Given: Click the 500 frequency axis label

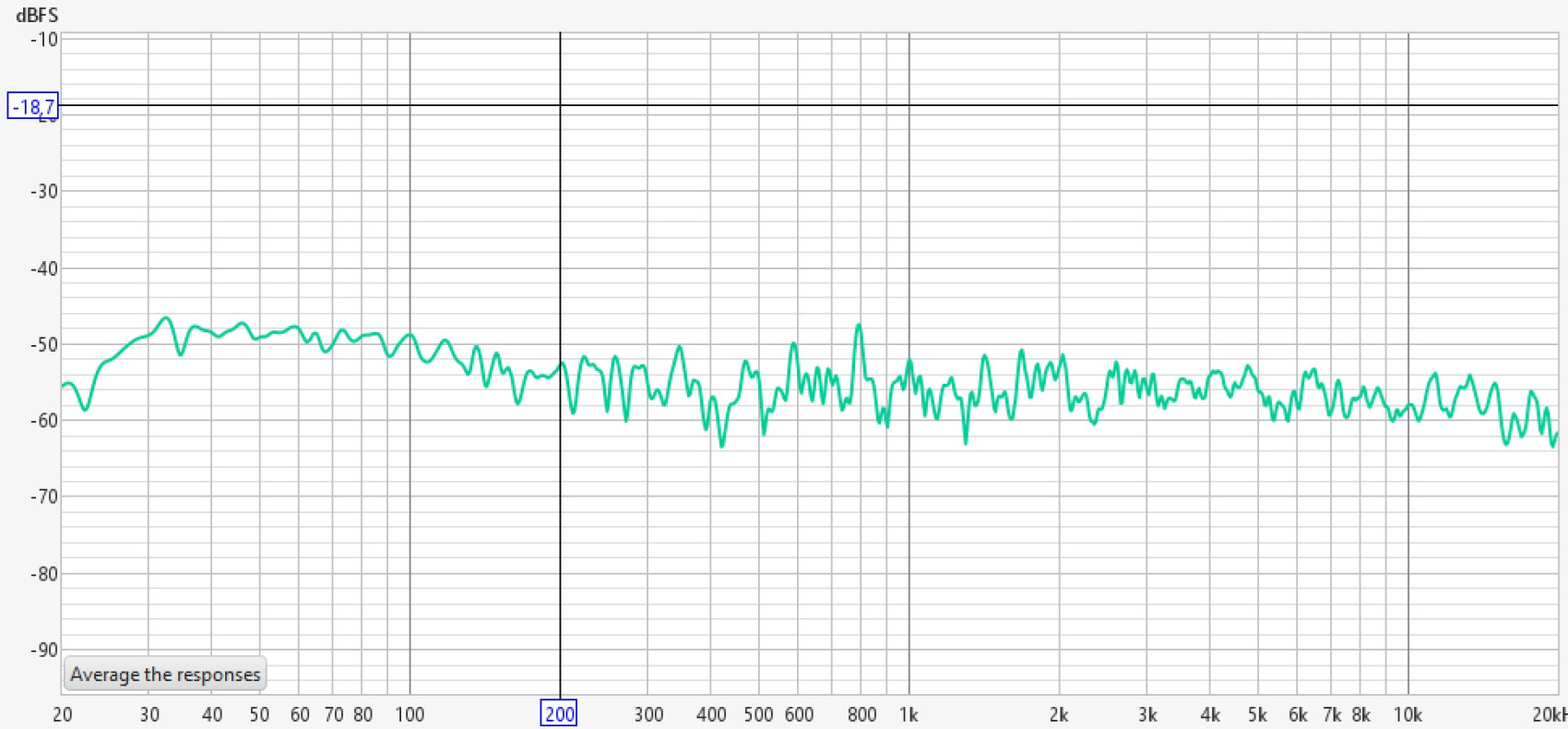Looking at the screenshot, I should (x=758, y=714).
